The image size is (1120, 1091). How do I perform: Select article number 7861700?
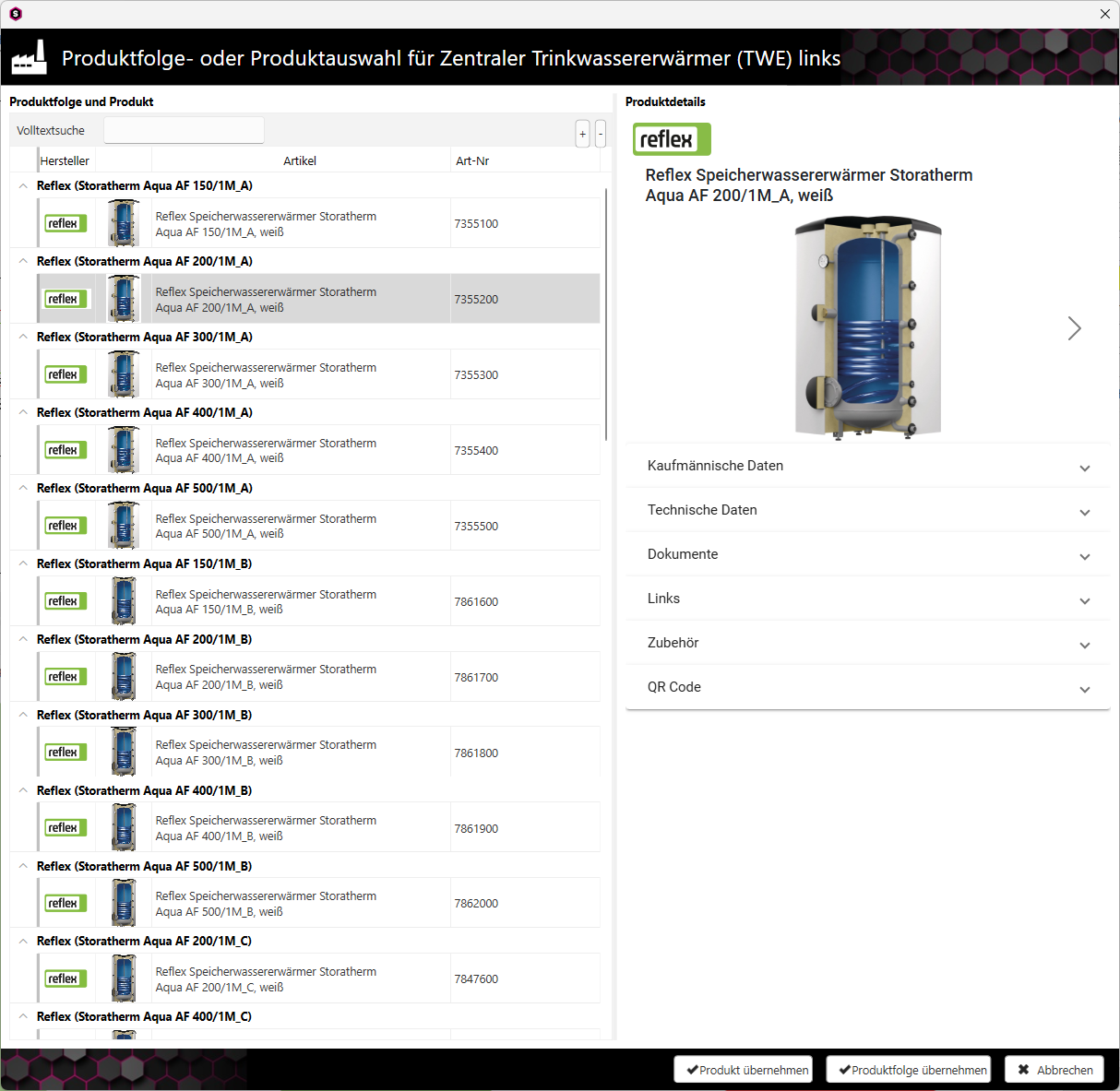click(x=476, y=678)
